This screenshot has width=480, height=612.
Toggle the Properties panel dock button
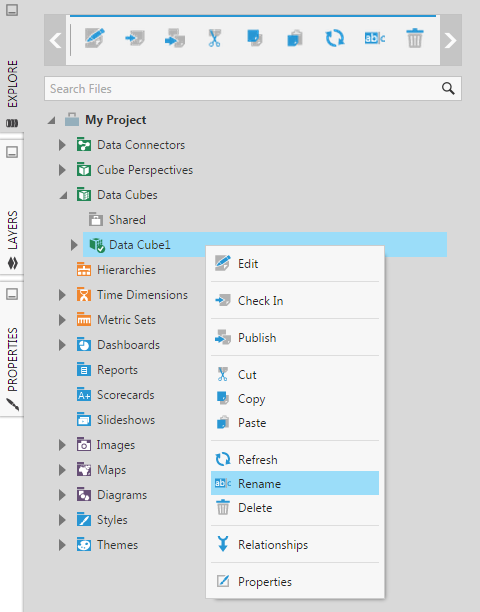[x=12, y=294]
